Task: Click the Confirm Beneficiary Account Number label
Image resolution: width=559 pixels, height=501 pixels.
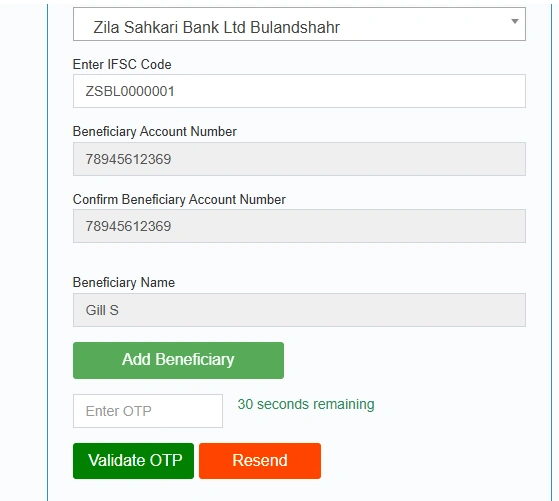Action: point(179,199)
